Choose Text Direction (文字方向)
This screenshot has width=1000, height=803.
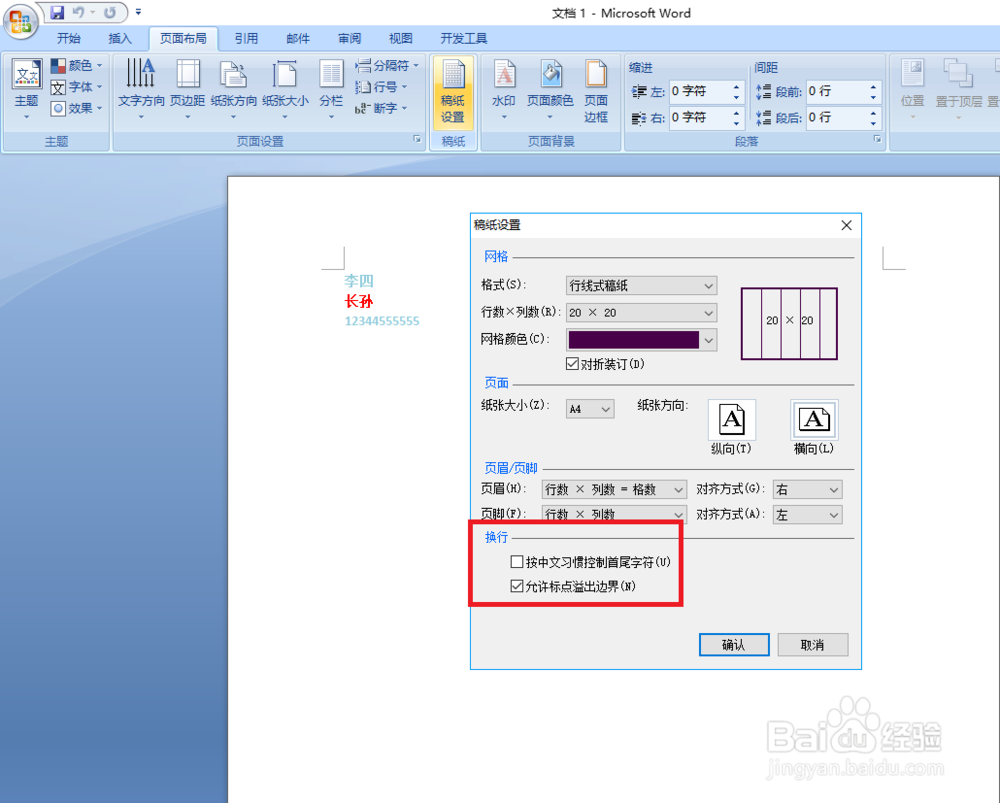coord(141,89)
